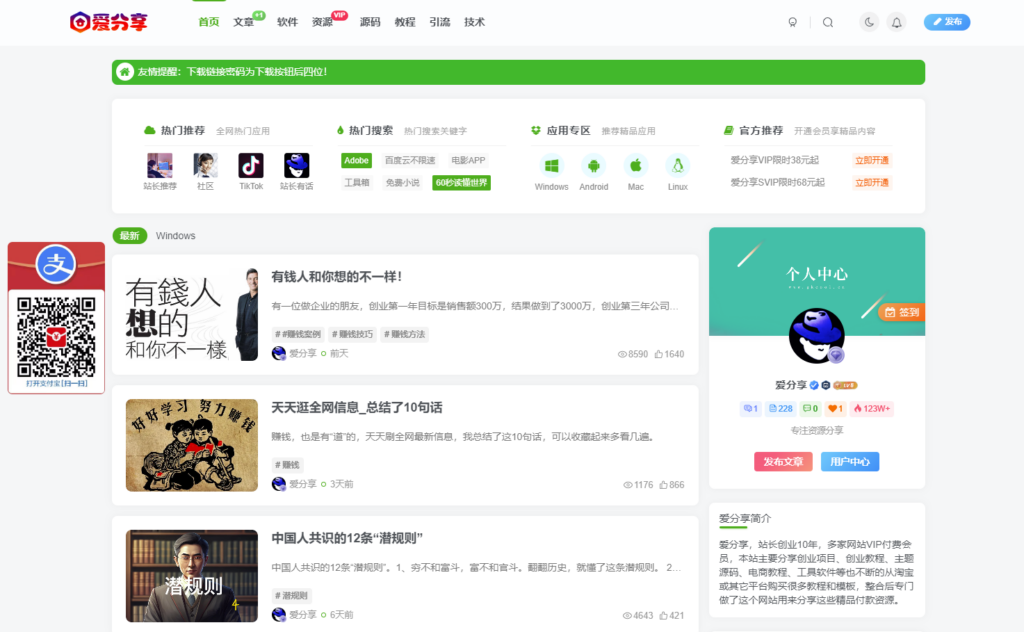The height and width of the screenshot is (632, 1024).
Task: Click the 站长推荐 thumbnail icon
Action: [x=161, y=164]
